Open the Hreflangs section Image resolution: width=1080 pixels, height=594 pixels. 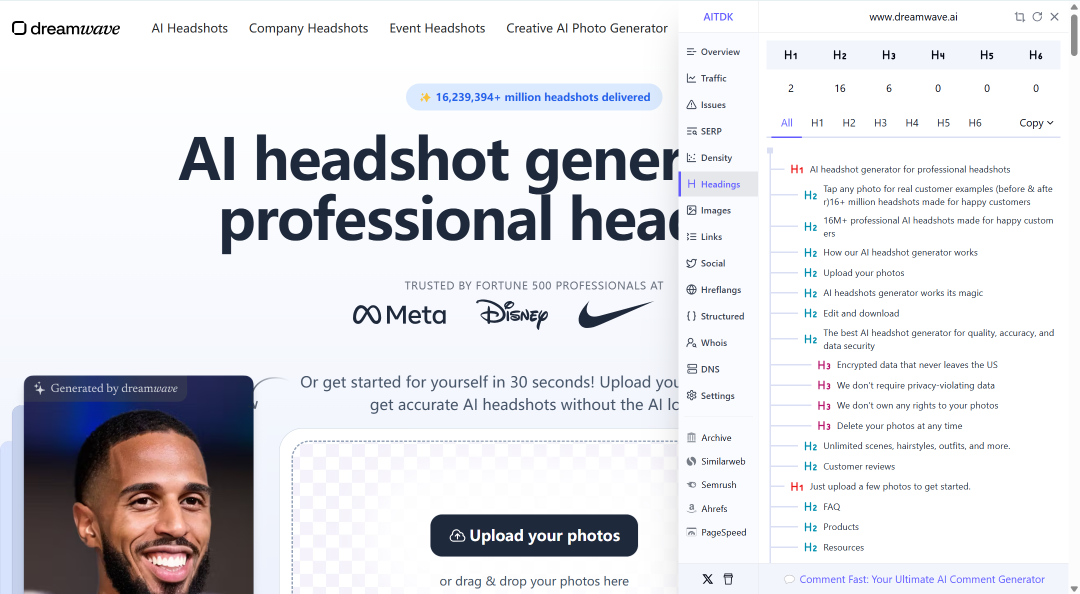714,289
